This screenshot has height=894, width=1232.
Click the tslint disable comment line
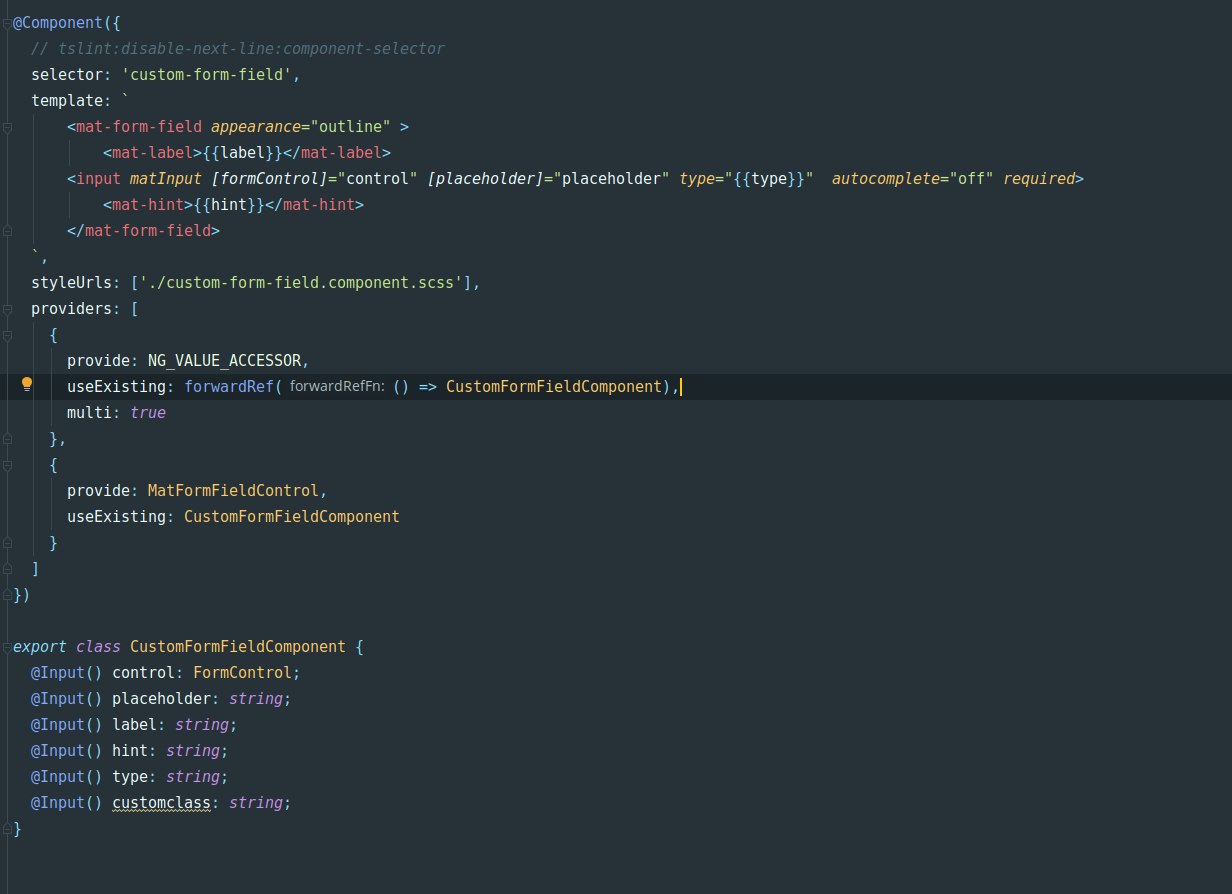[238, 49]
